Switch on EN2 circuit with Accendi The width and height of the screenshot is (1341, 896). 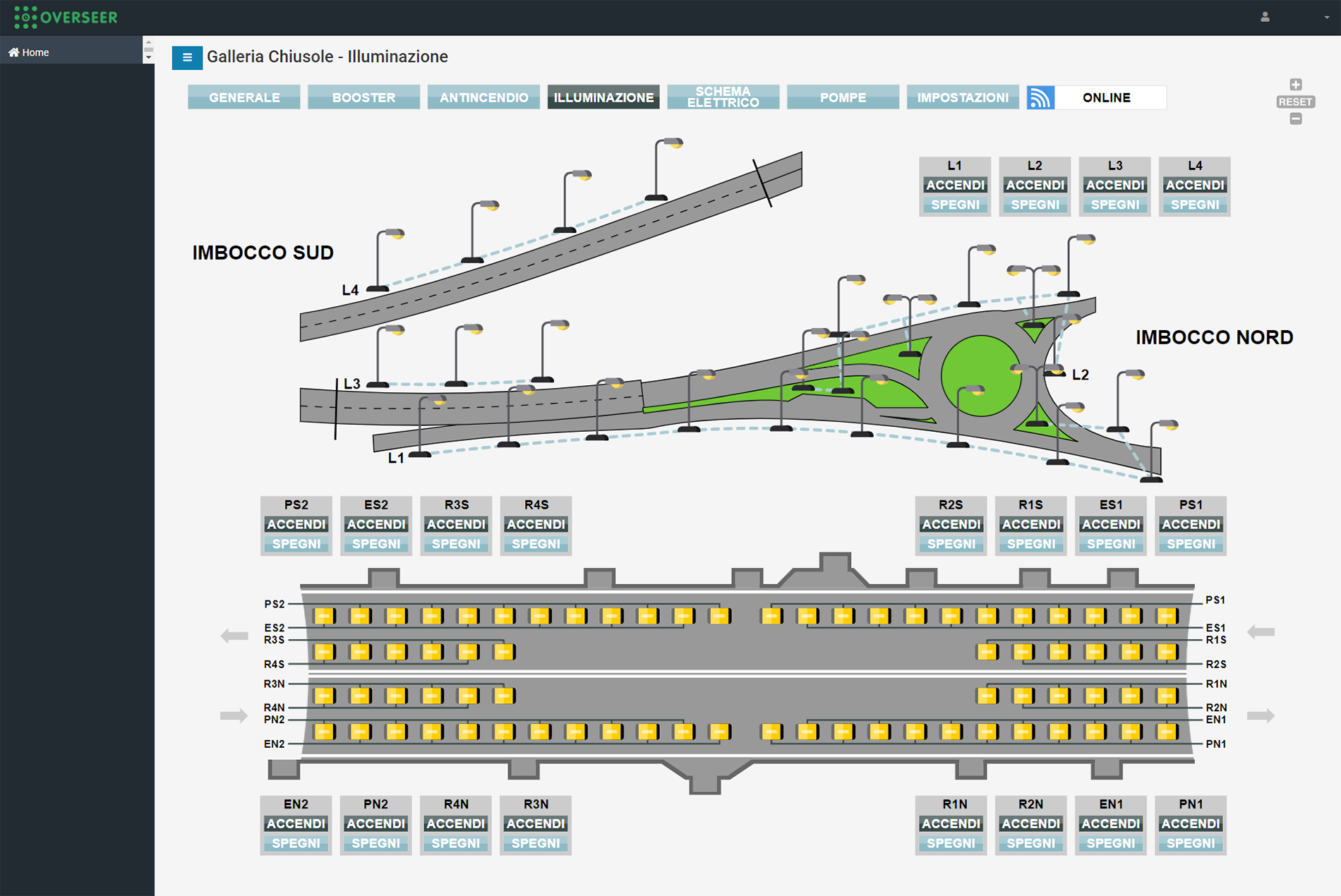point(296,823)
